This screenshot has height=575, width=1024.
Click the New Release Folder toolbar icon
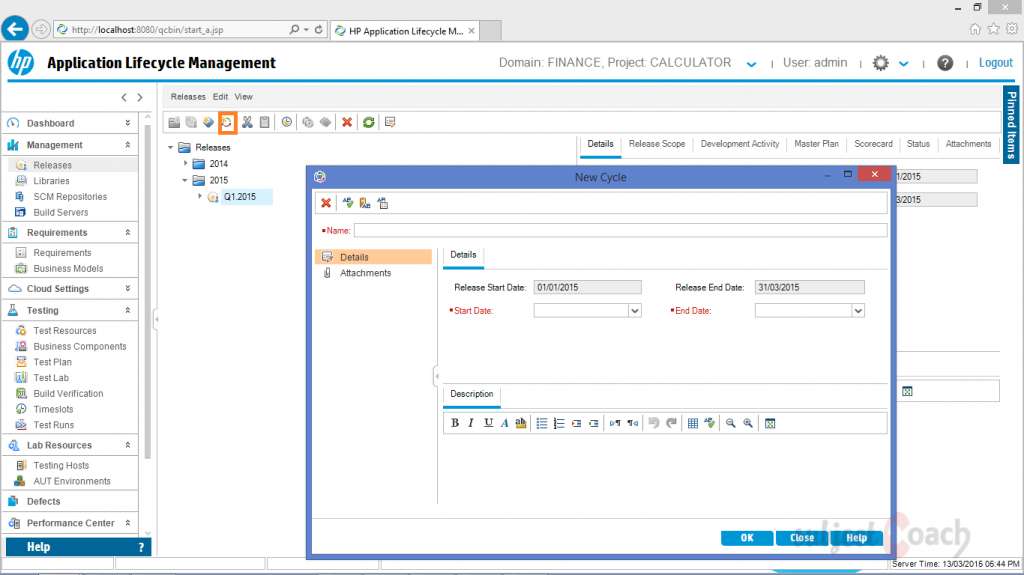[x=174, y=122]
